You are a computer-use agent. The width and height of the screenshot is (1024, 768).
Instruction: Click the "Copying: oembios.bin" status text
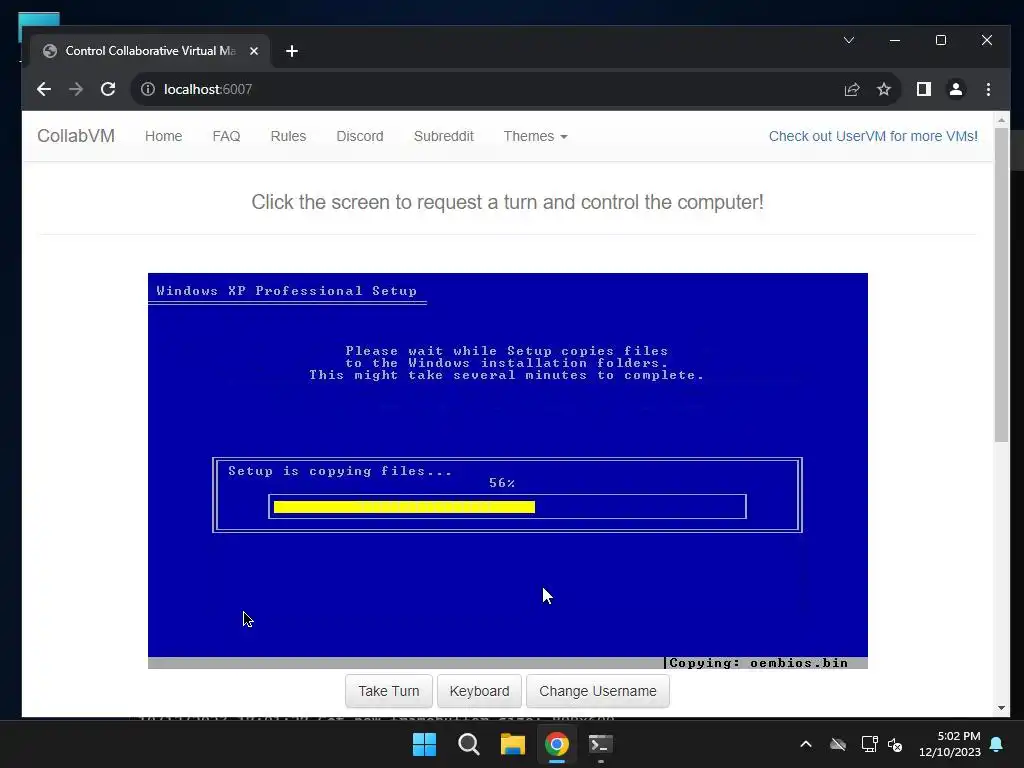(758, 663)
